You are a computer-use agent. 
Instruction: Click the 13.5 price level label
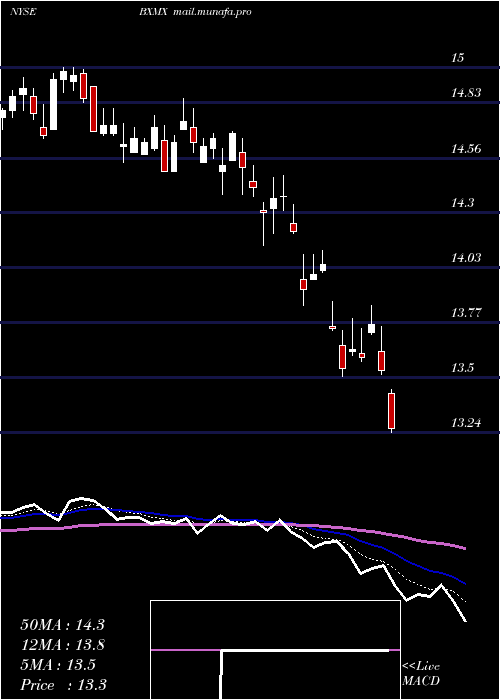(462, 368)
